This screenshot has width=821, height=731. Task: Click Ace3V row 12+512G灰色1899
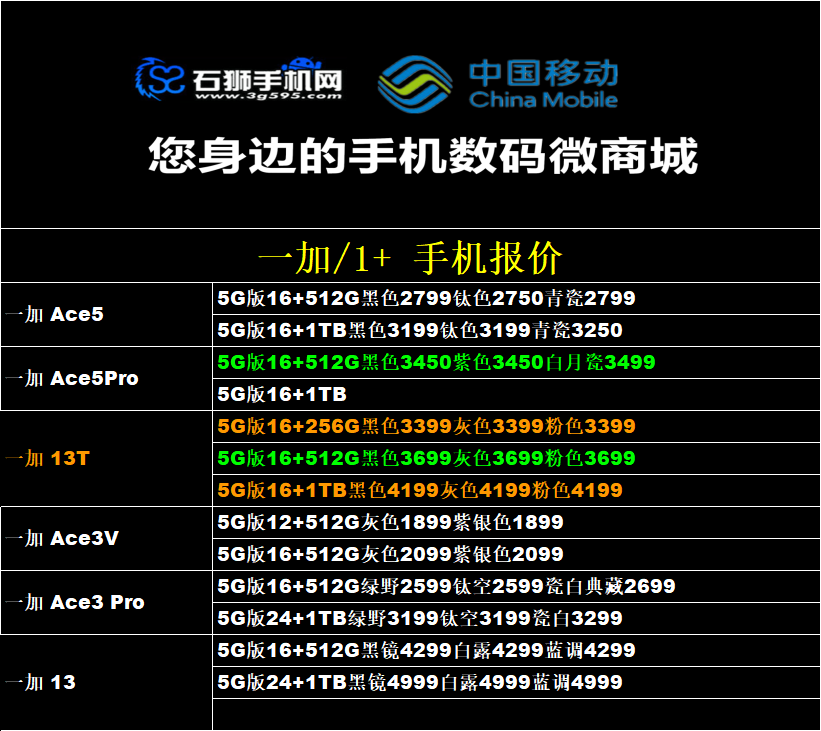pos(516,522)
